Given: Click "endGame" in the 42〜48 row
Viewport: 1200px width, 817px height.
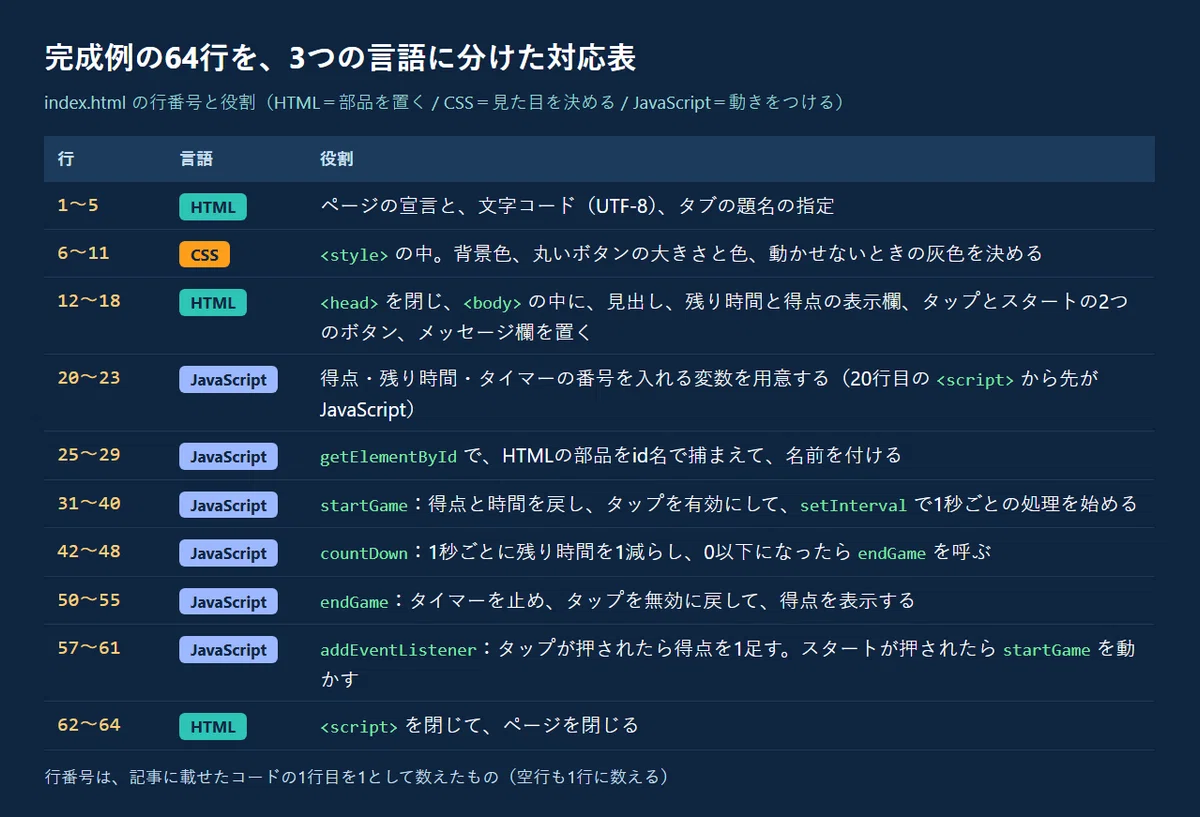Looking at the screenshot, I should click(892, 554).
